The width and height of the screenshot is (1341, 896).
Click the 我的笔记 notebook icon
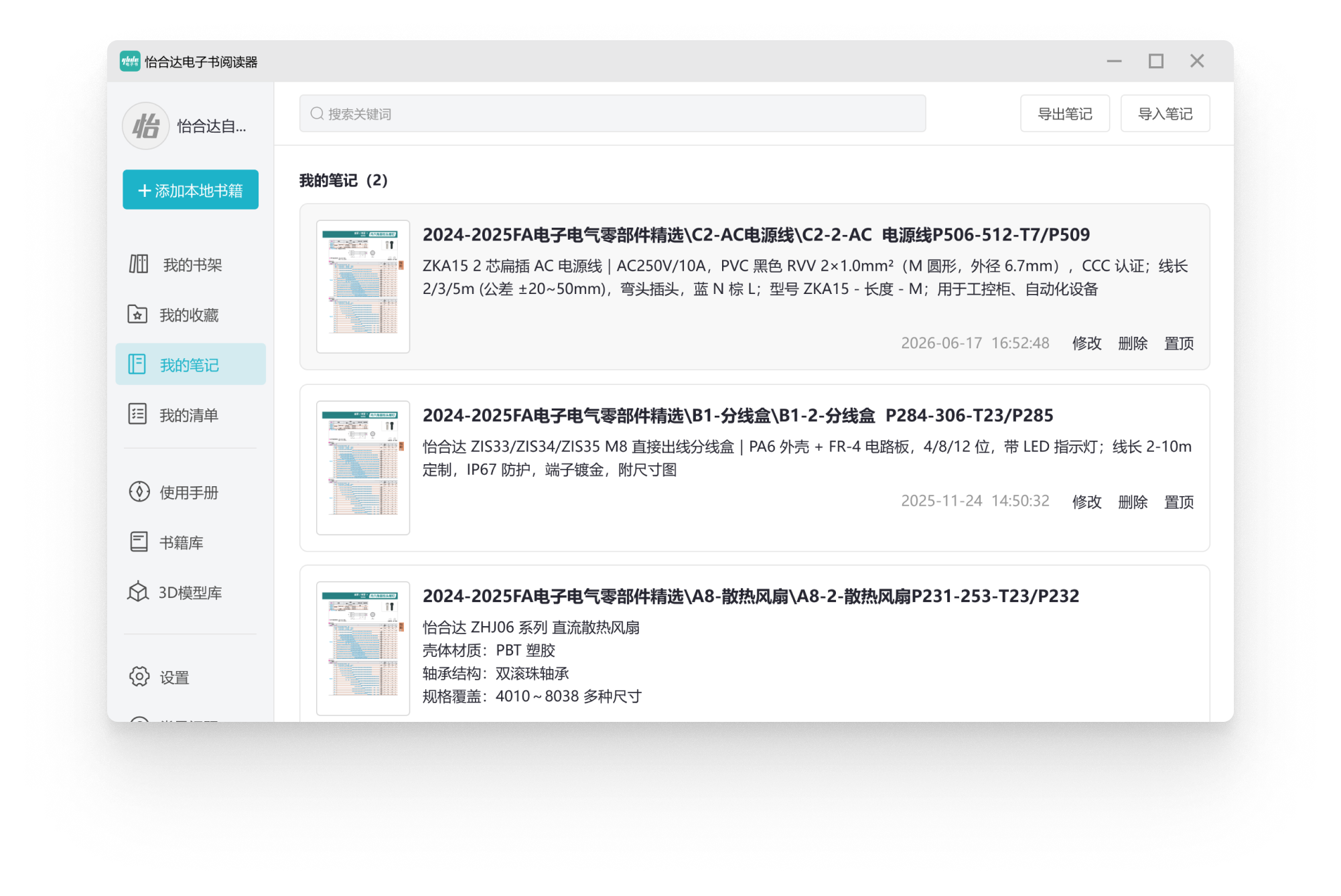click(x=137, y=364)
